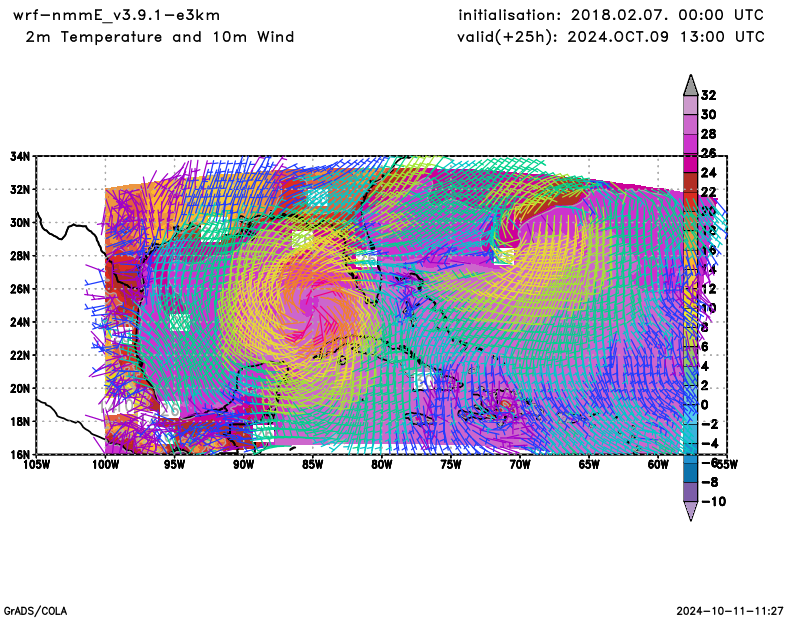Click the initialisation date '2018.02.07. 00:00 UTC'

pyautogui.click(x=667, y=15)
